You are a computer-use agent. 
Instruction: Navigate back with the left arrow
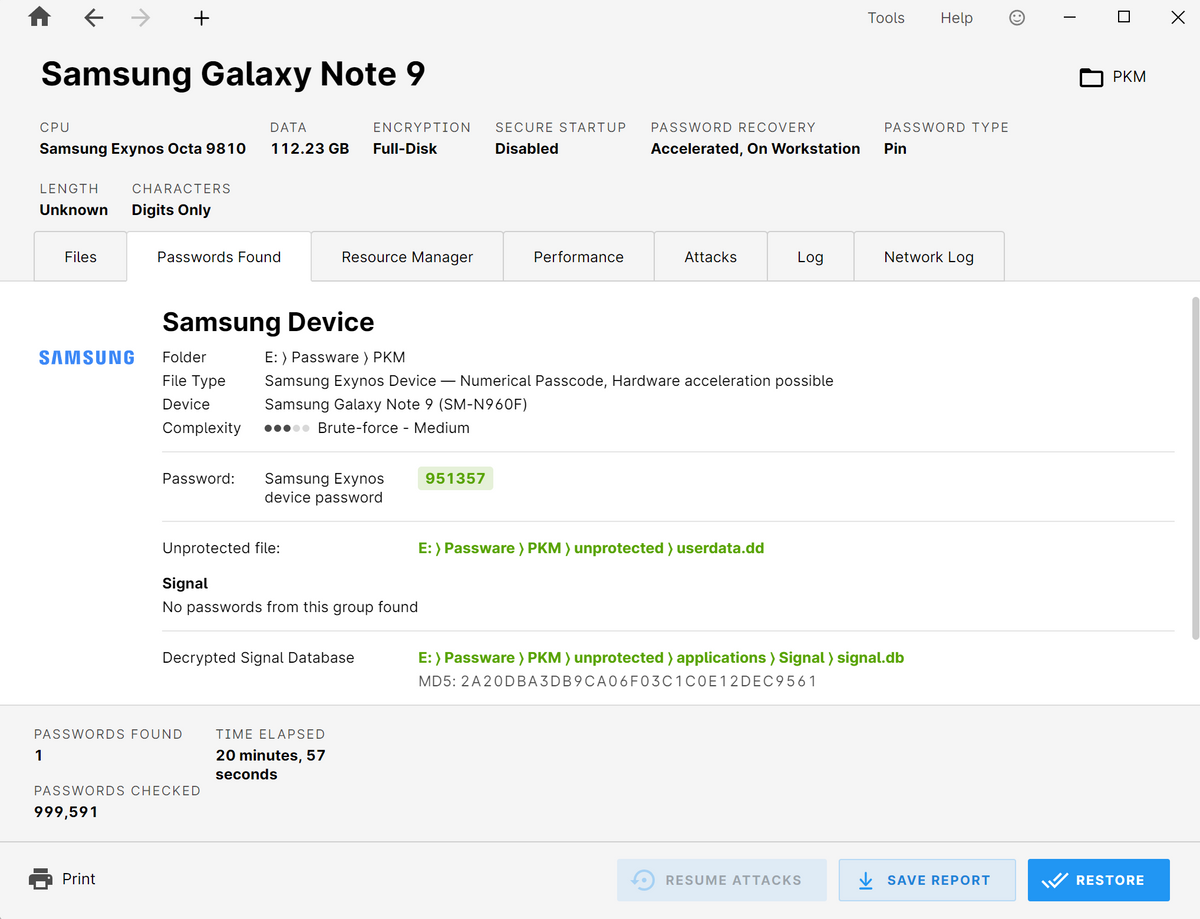tap(93, 17)
